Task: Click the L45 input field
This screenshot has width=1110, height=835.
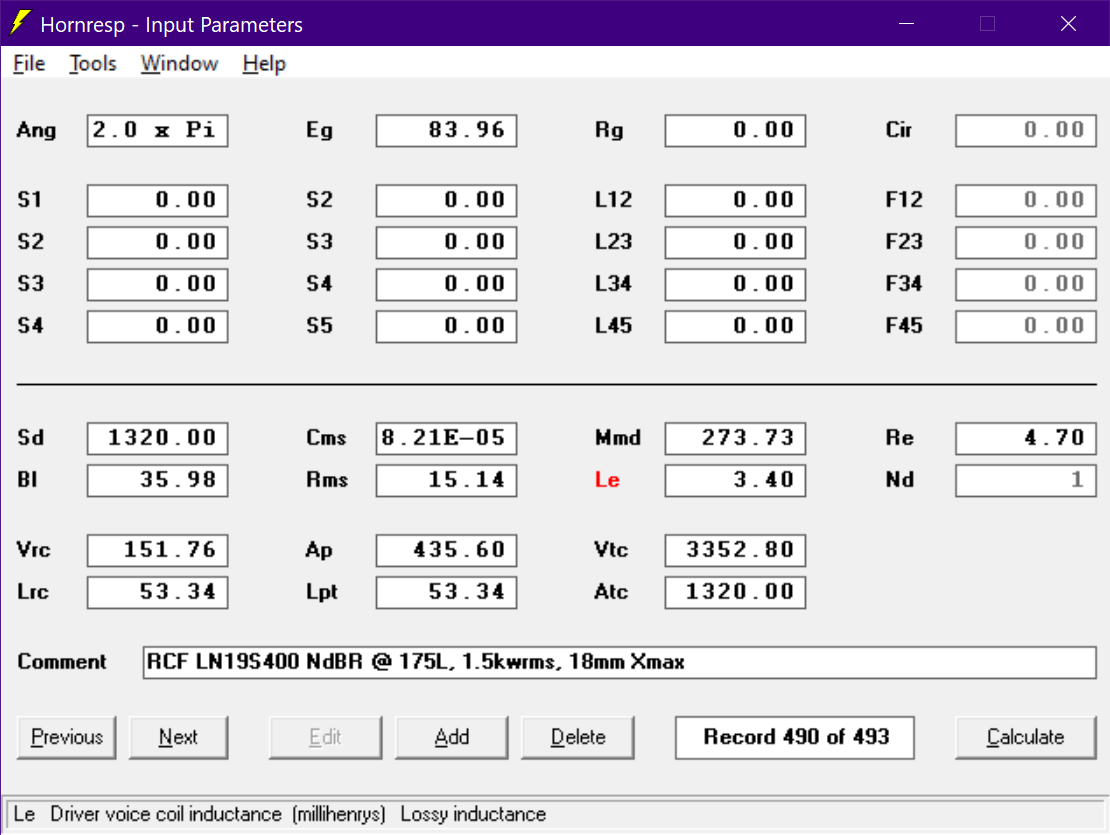Action: 736,326
